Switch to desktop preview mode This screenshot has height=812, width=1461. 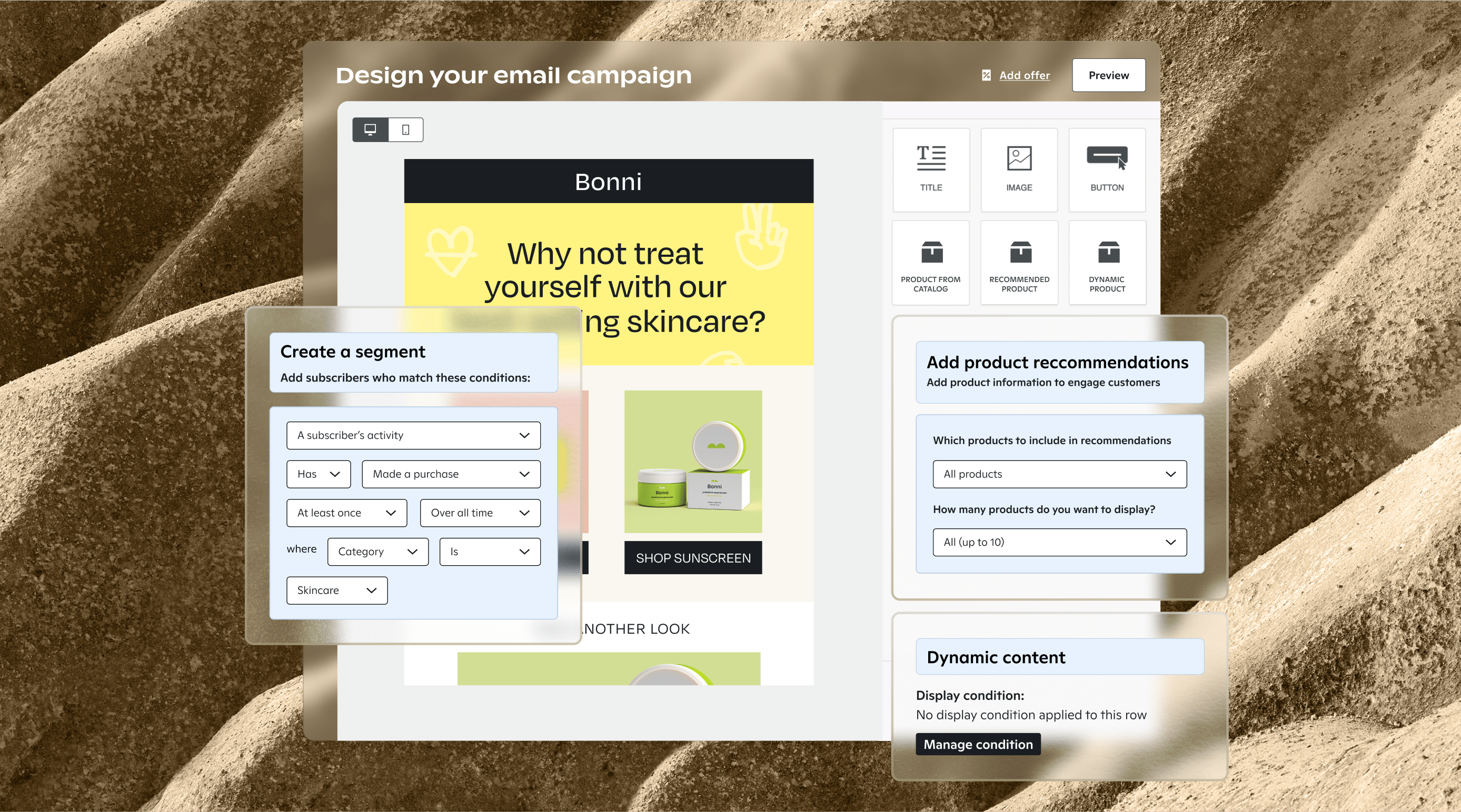(370, 130)
